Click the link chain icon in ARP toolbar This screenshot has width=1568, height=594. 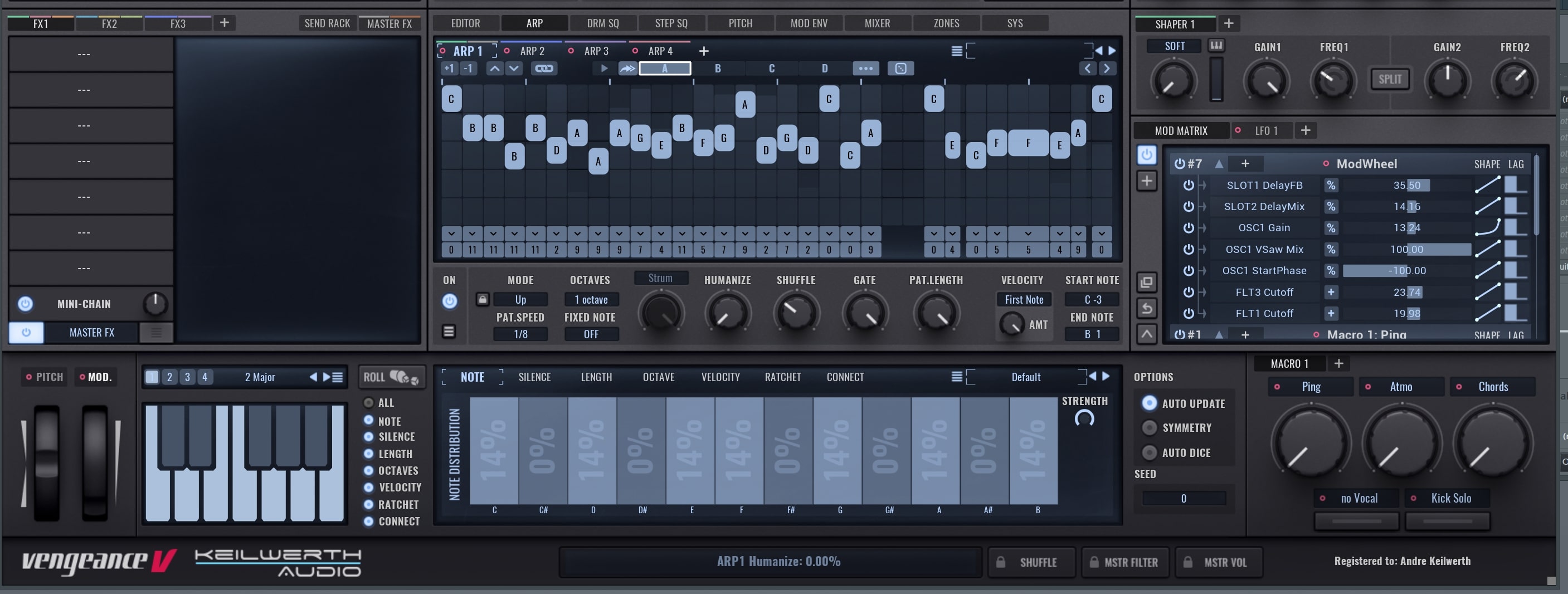(544, 68)
